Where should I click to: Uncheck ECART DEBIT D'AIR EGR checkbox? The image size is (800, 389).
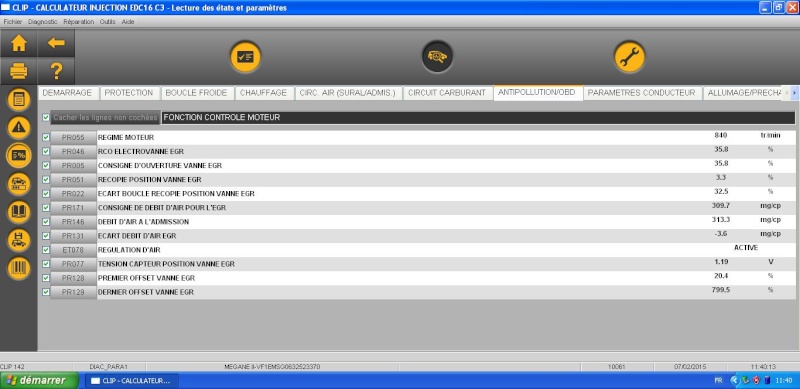[x=46, y=236]
